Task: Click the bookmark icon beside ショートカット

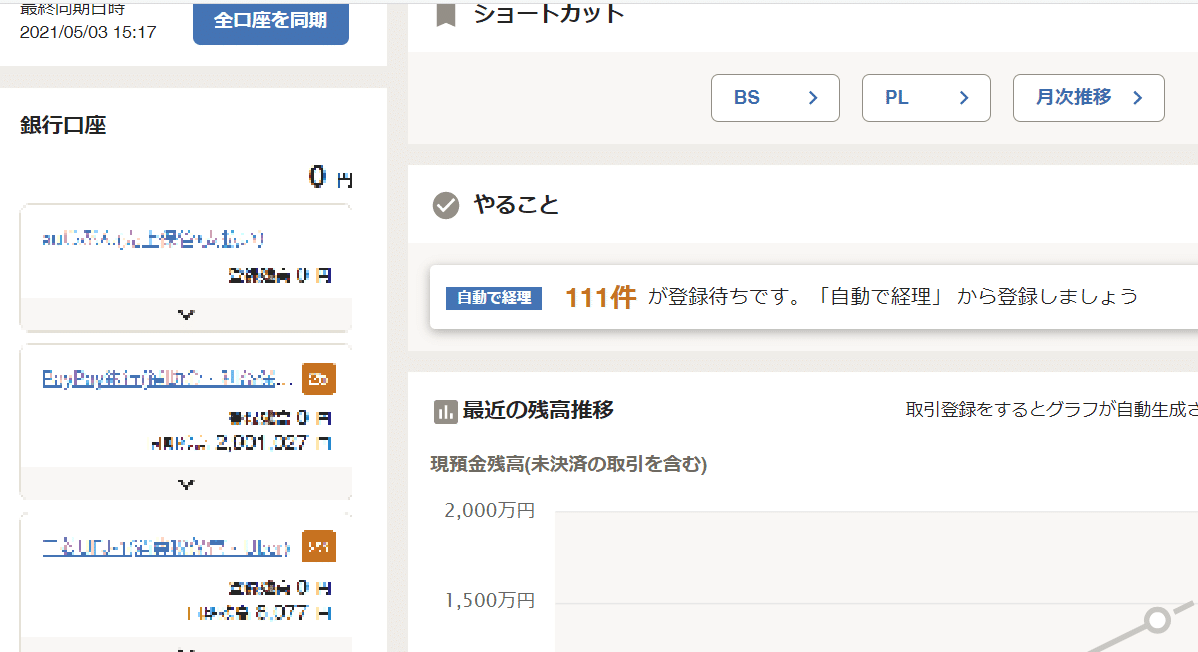Action: tap(446, 15)
